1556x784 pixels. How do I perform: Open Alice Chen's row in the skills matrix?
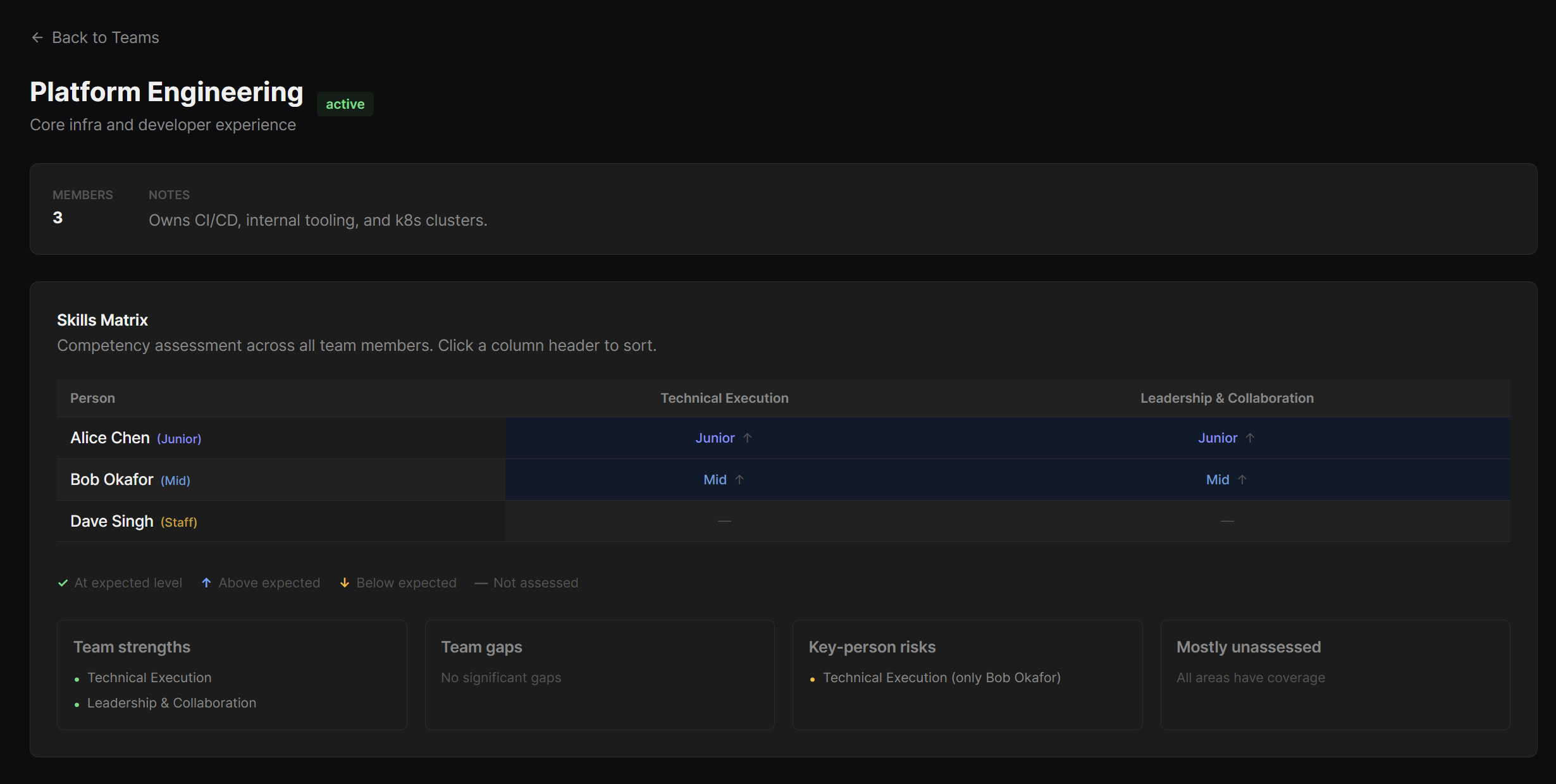783,438
